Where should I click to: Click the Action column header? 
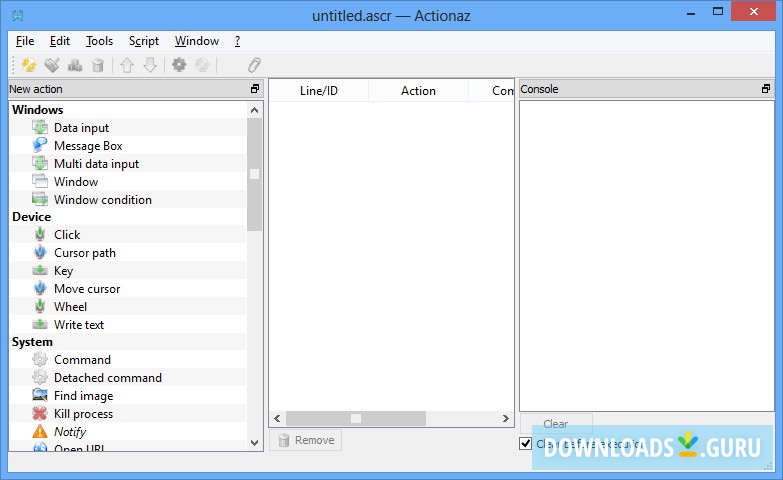coord(418,90)
